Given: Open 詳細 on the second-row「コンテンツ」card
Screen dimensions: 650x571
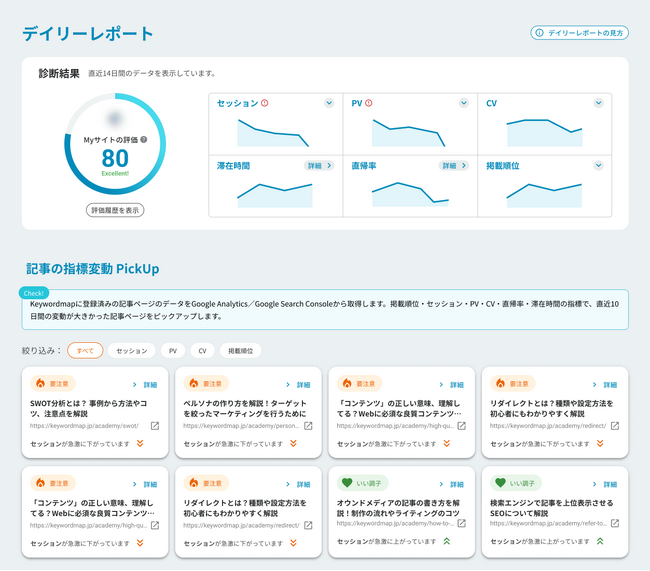Looking at the screenshot, I should click(x=145, y=484).
